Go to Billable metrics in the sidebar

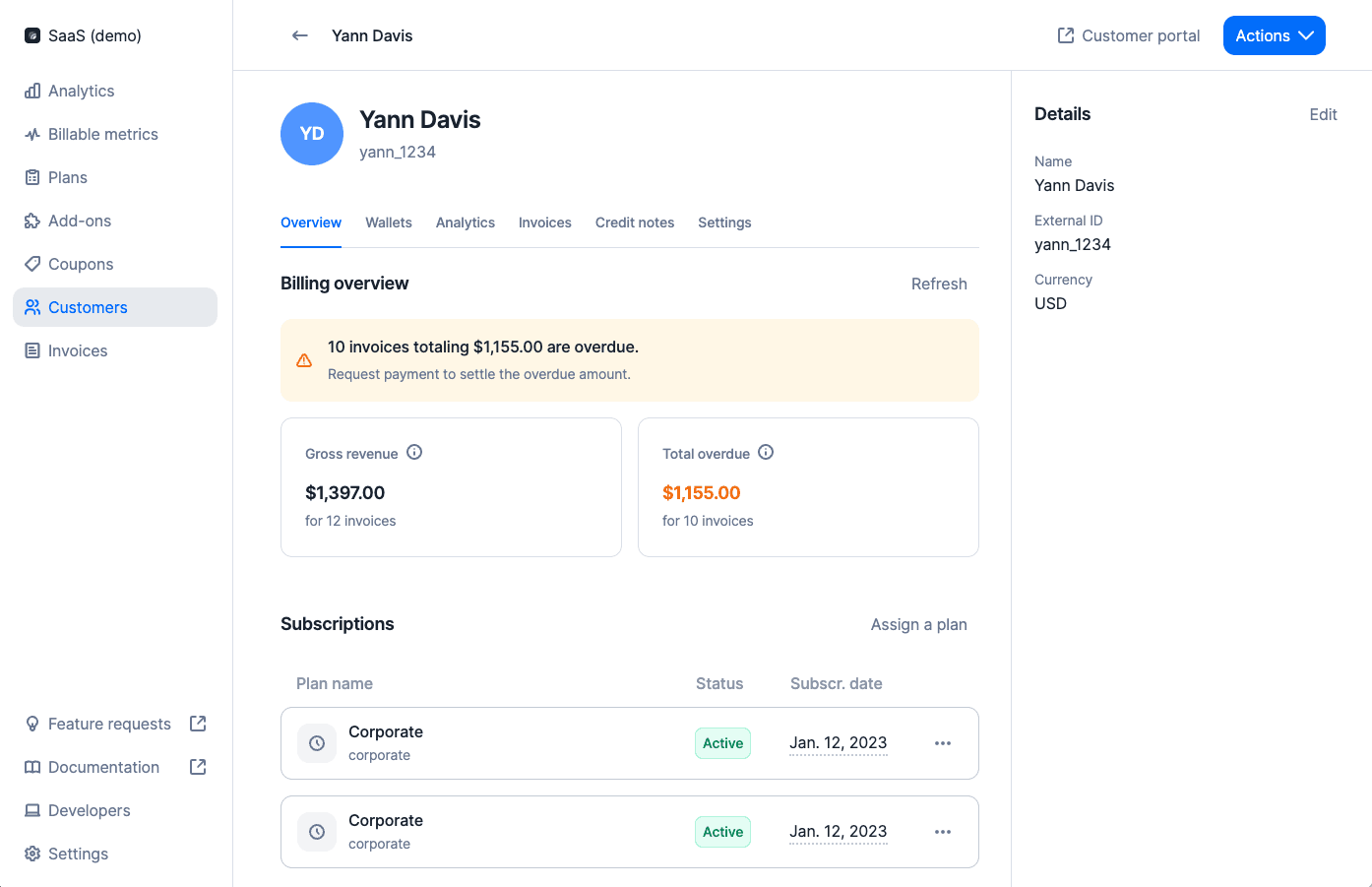[x=102, y=134]
